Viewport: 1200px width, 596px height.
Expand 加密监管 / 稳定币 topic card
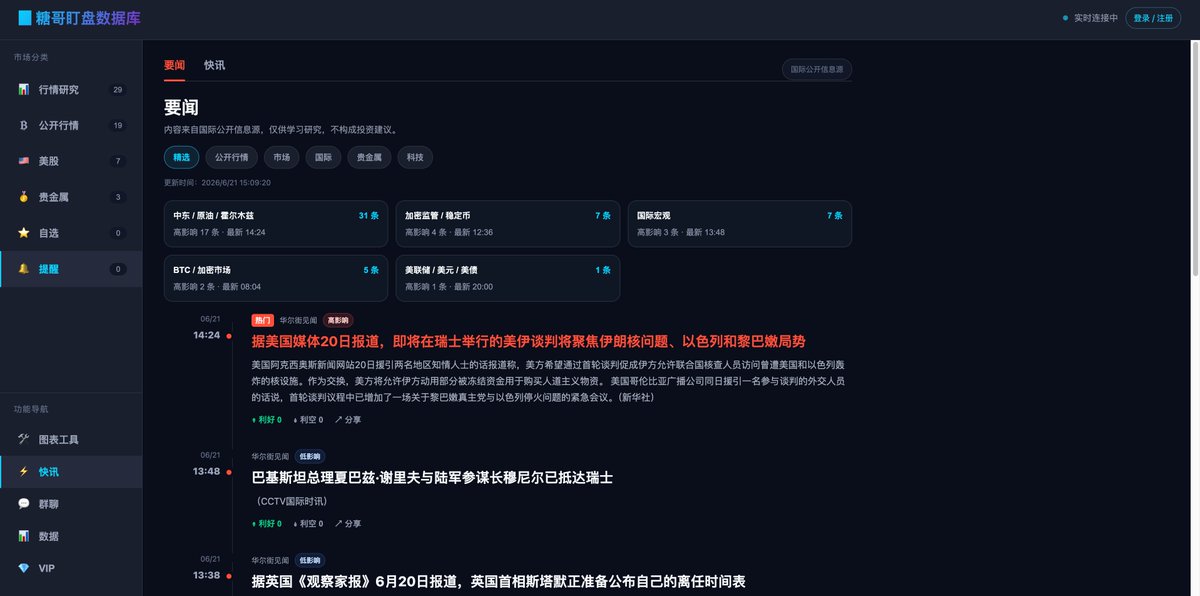coord(508,223)
